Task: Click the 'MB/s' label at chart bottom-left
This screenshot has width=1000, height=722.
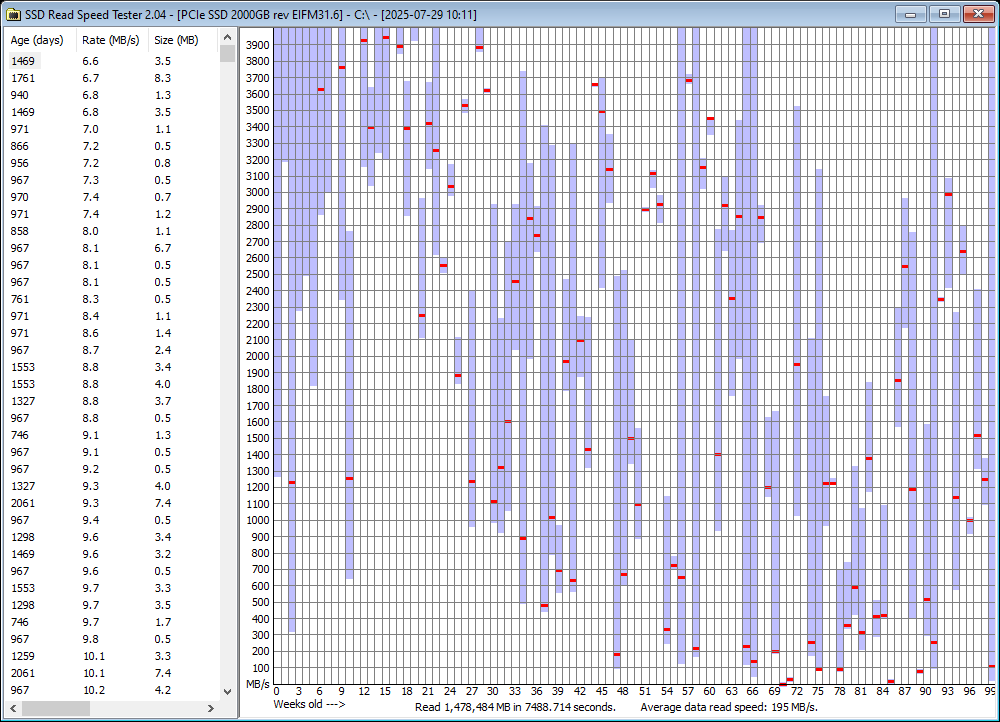Action: click(x=258, y=684)
